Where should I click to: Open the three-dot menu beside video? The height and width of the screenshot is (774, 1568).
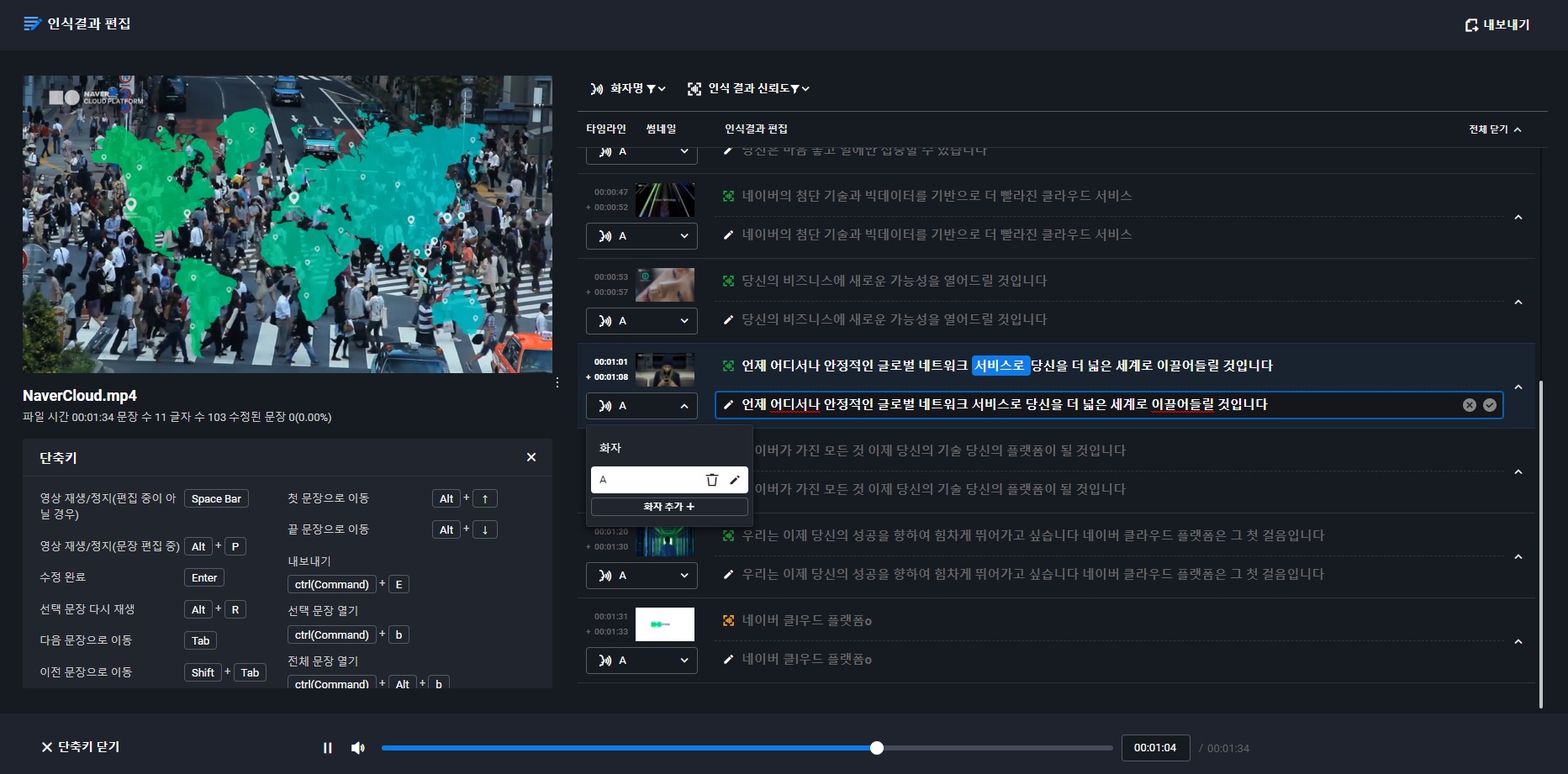(x=557, y=382)
